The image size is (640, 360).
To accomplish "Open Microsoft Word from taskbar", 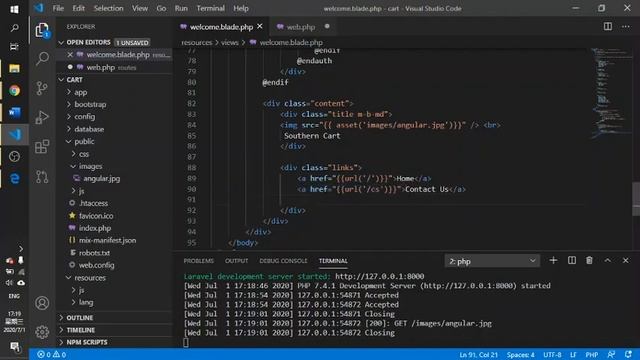I will coord(14,113).
